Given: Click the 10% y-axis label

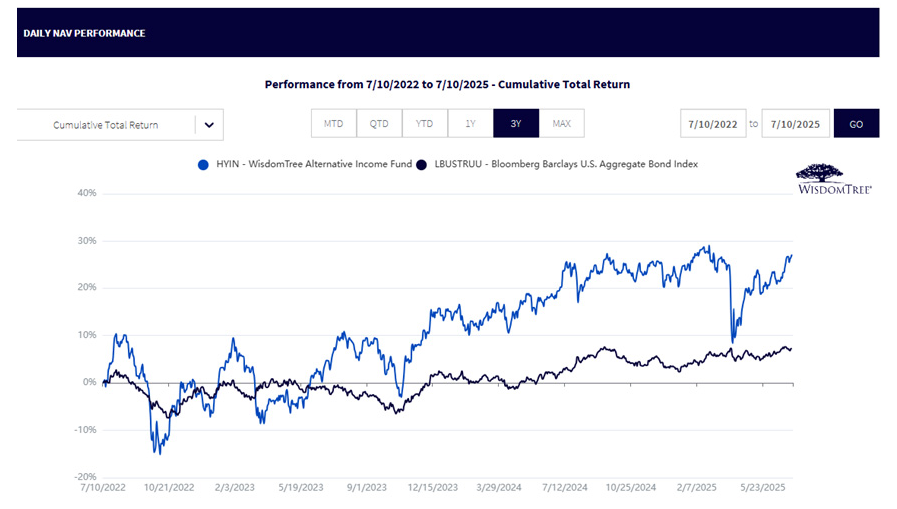Looking at the screenshot, I should [x=87, y=335].
